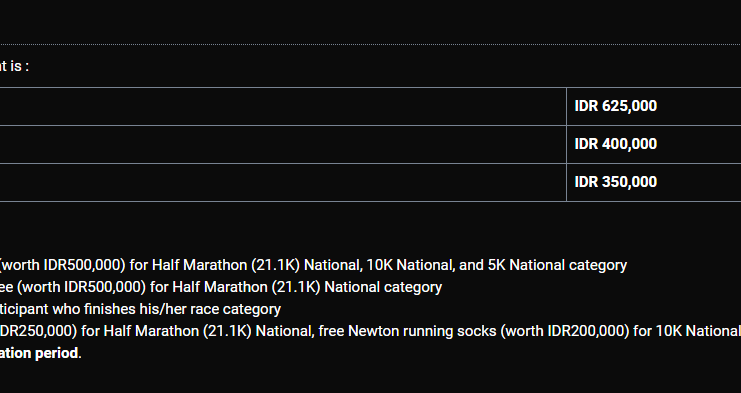741x393 pixels.
Task: Click the line starting "ee (worth IDR500,000)"
Action: [221, 287]
